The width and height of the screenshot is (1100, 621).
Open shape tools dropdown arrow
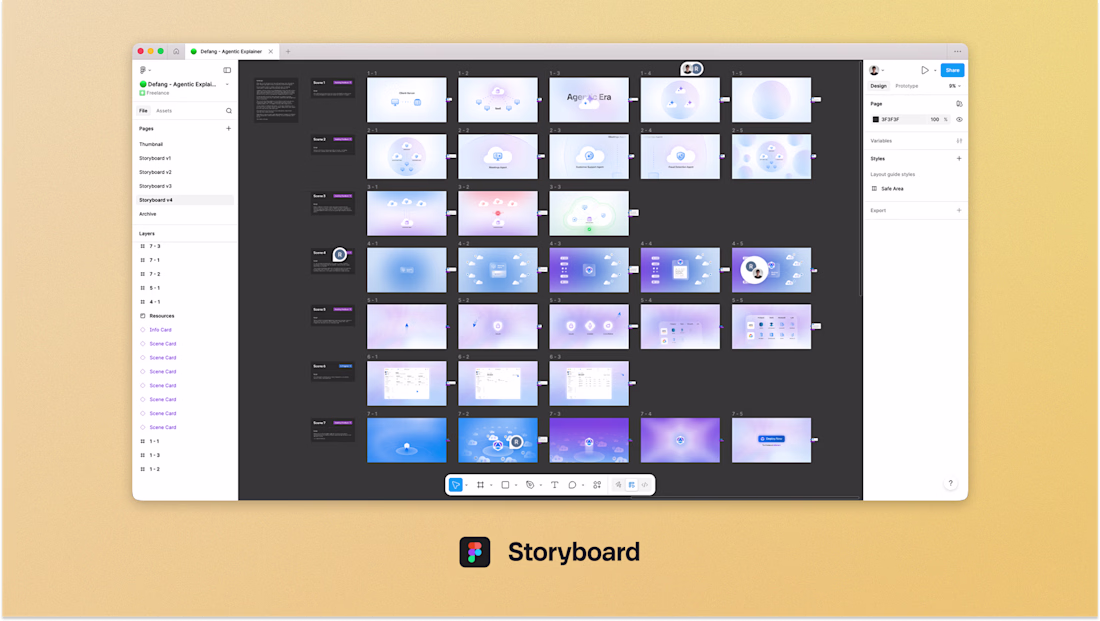point(516,486)
